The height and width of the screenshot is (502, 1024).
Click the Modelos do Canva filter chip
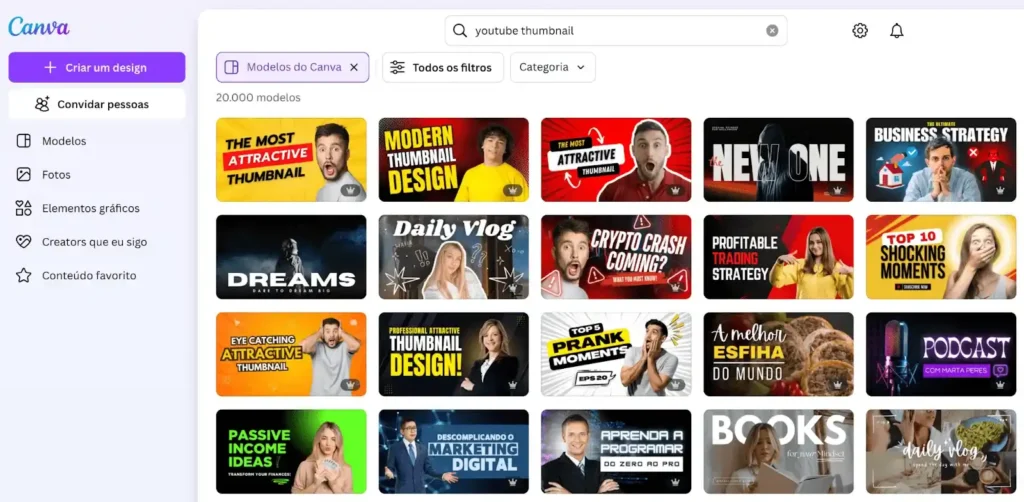click(x=293, y=67)
